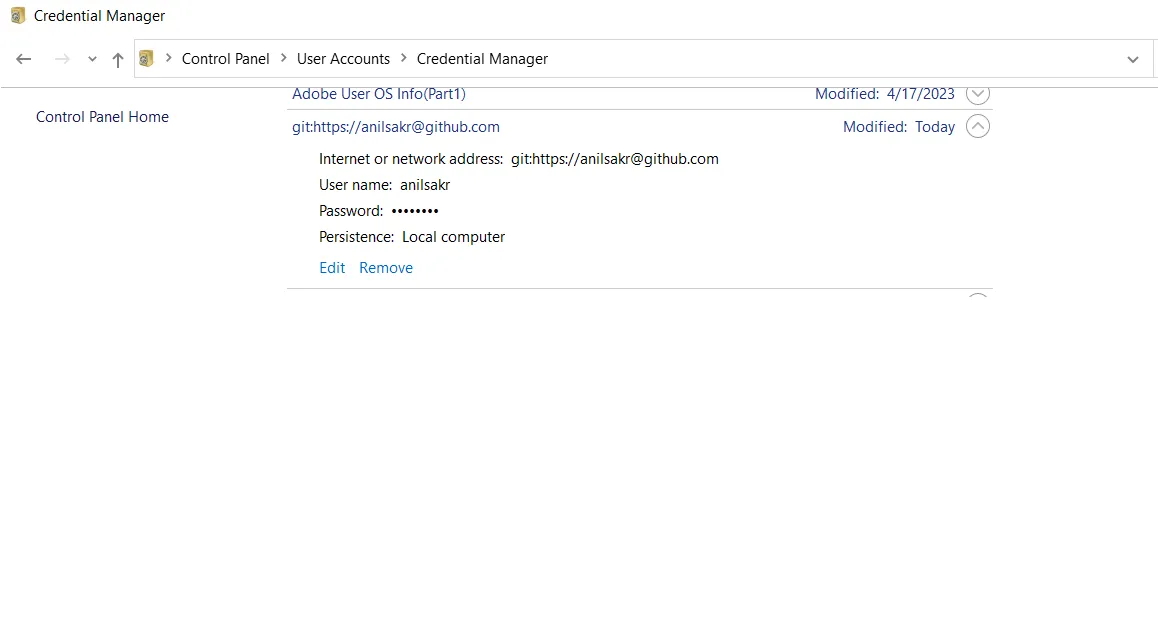Open the chevron before Control Panel breadcrumb
The height and width of the screenshot is (622, 1158).
[x=168, y=58]
